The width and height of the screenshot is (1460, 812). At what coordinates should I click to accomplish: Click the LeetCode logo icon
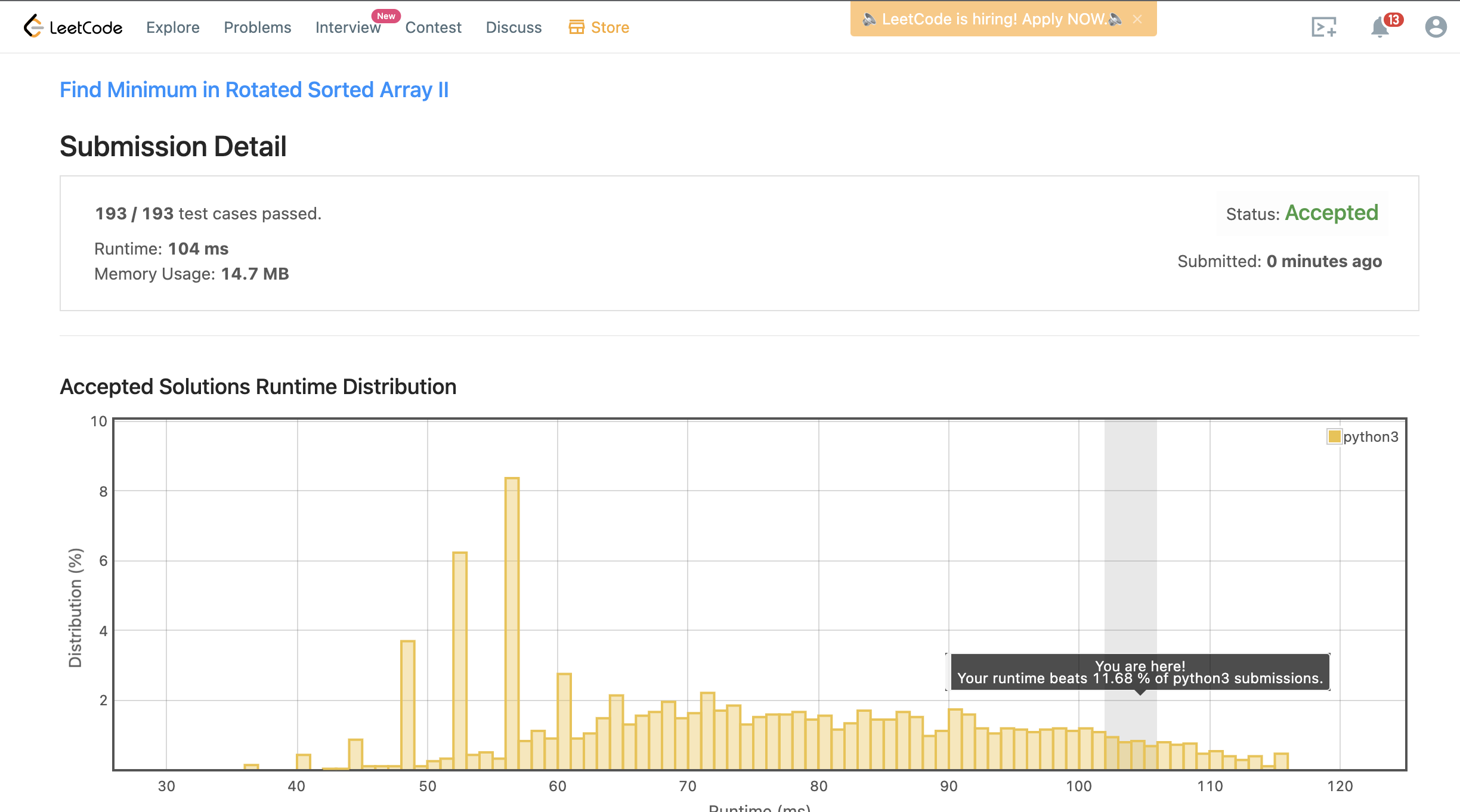(x=33, y=26)
